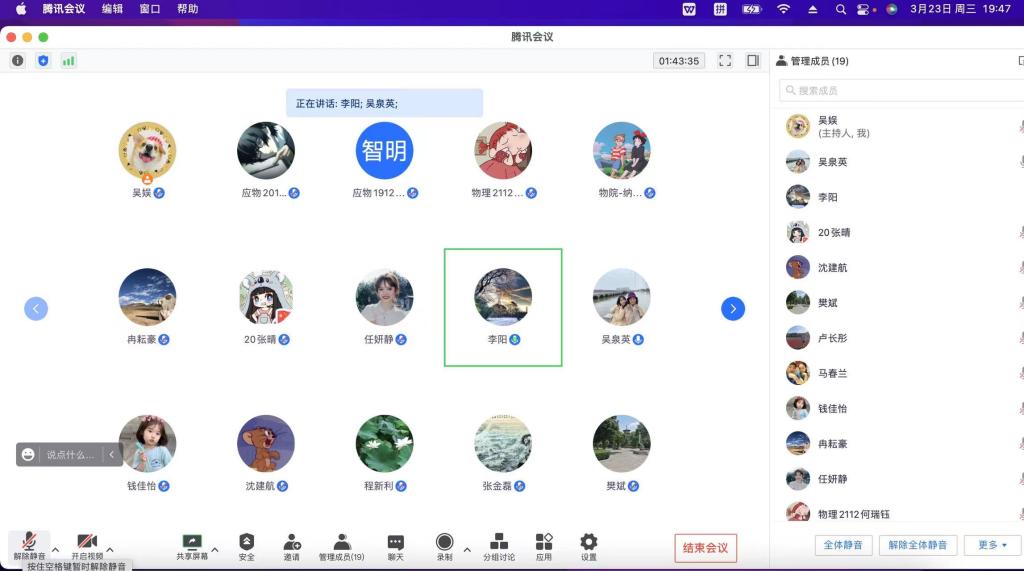Viewport: 1024px width, 571px height.
Task: Click the 全体静音 button
Action: click(843, 545)
